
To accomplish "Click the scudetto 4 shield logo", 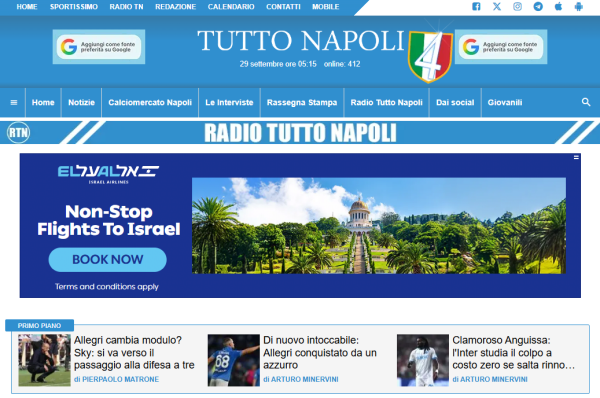I will click(x=430, y=56).
